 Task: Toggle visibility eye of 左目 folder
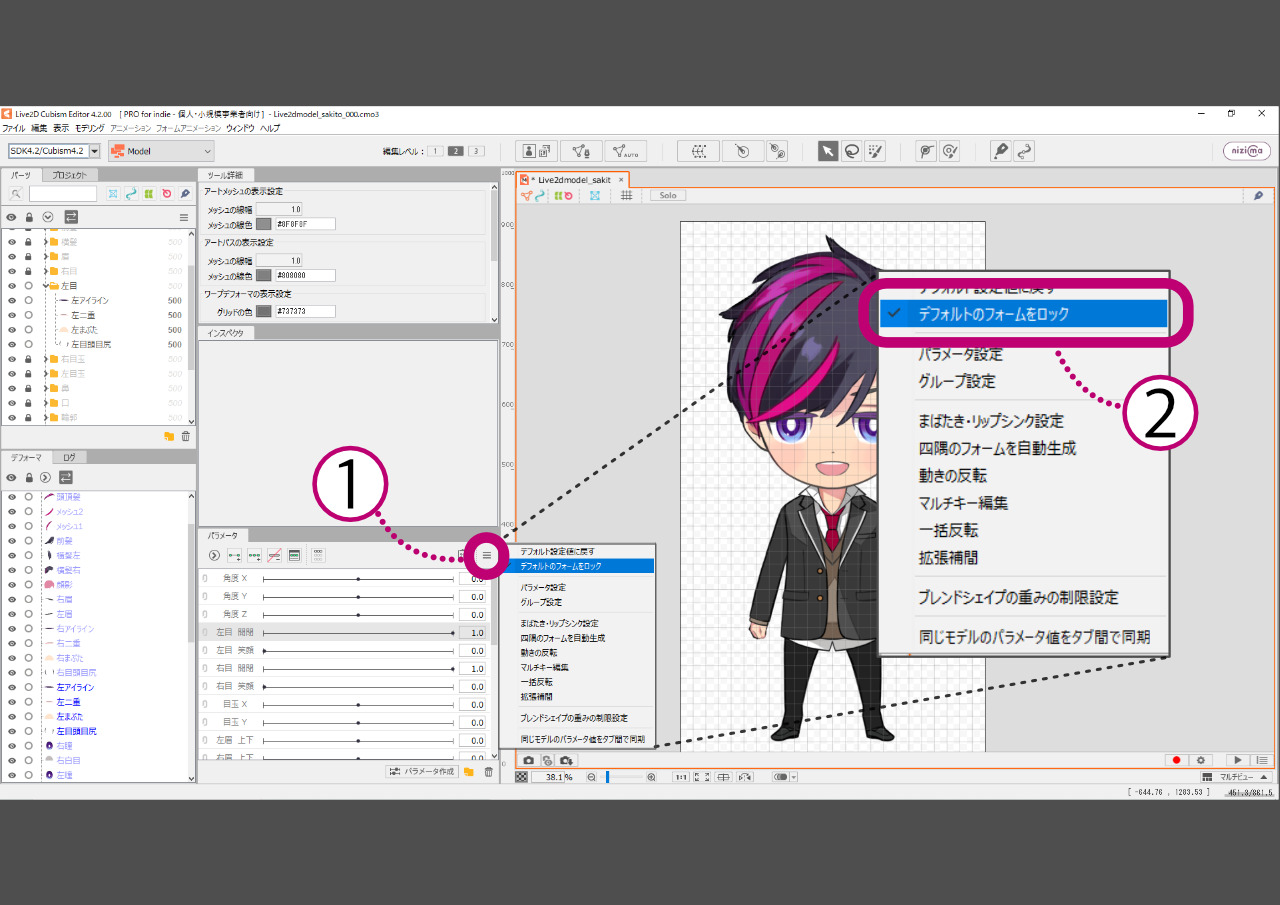click(x=12, y=286)
